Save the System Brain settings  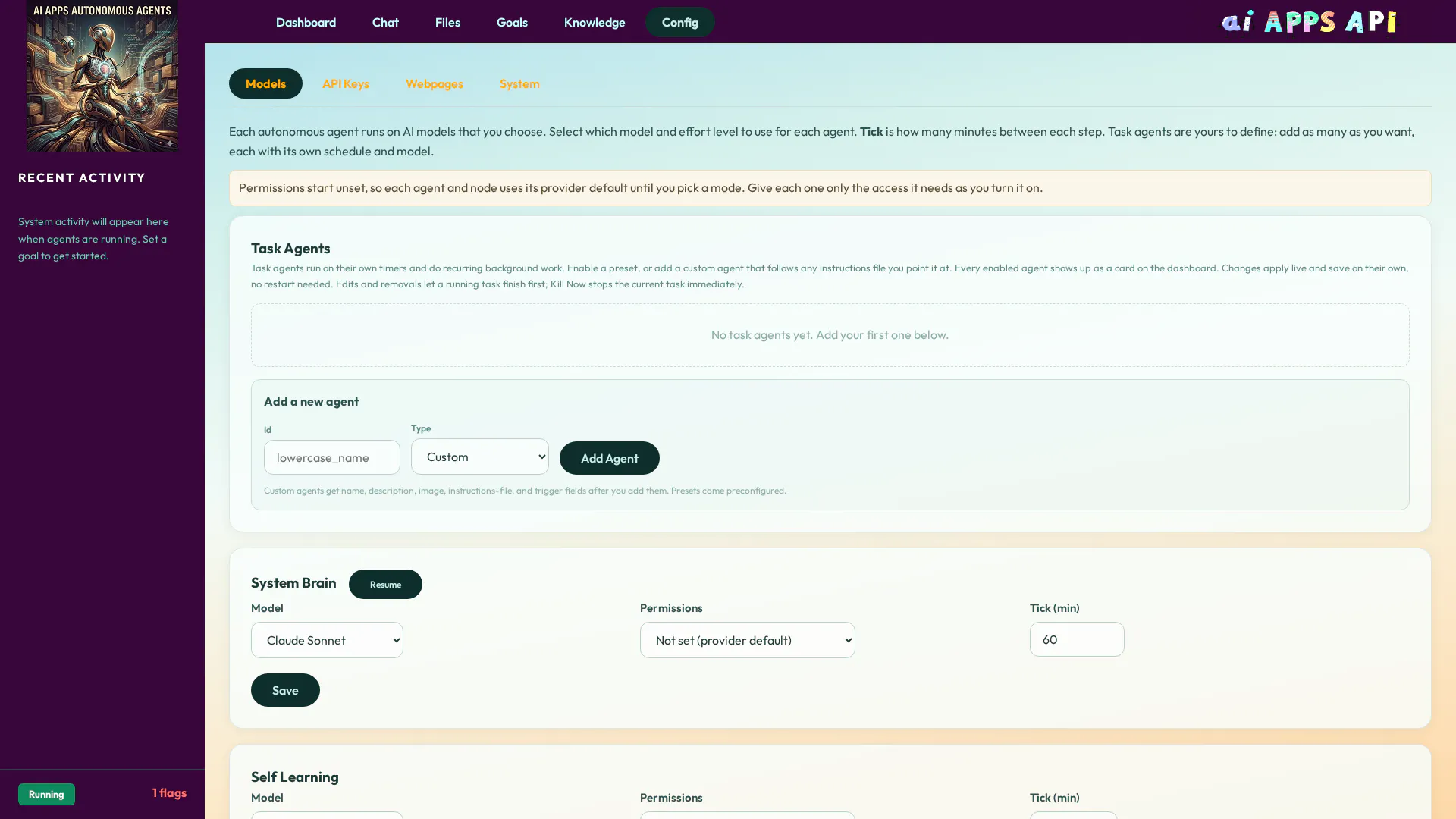tap(285, 690)
